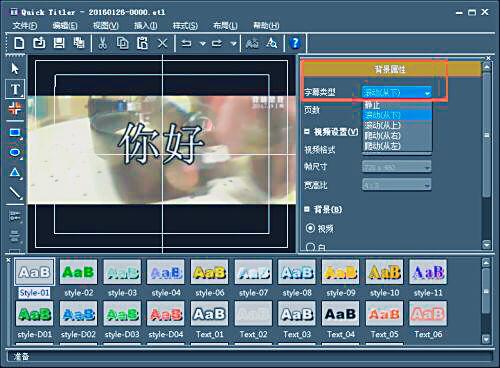500x368 pixels.
Task: Open help with the blue question icon
Action: (295, 43)
